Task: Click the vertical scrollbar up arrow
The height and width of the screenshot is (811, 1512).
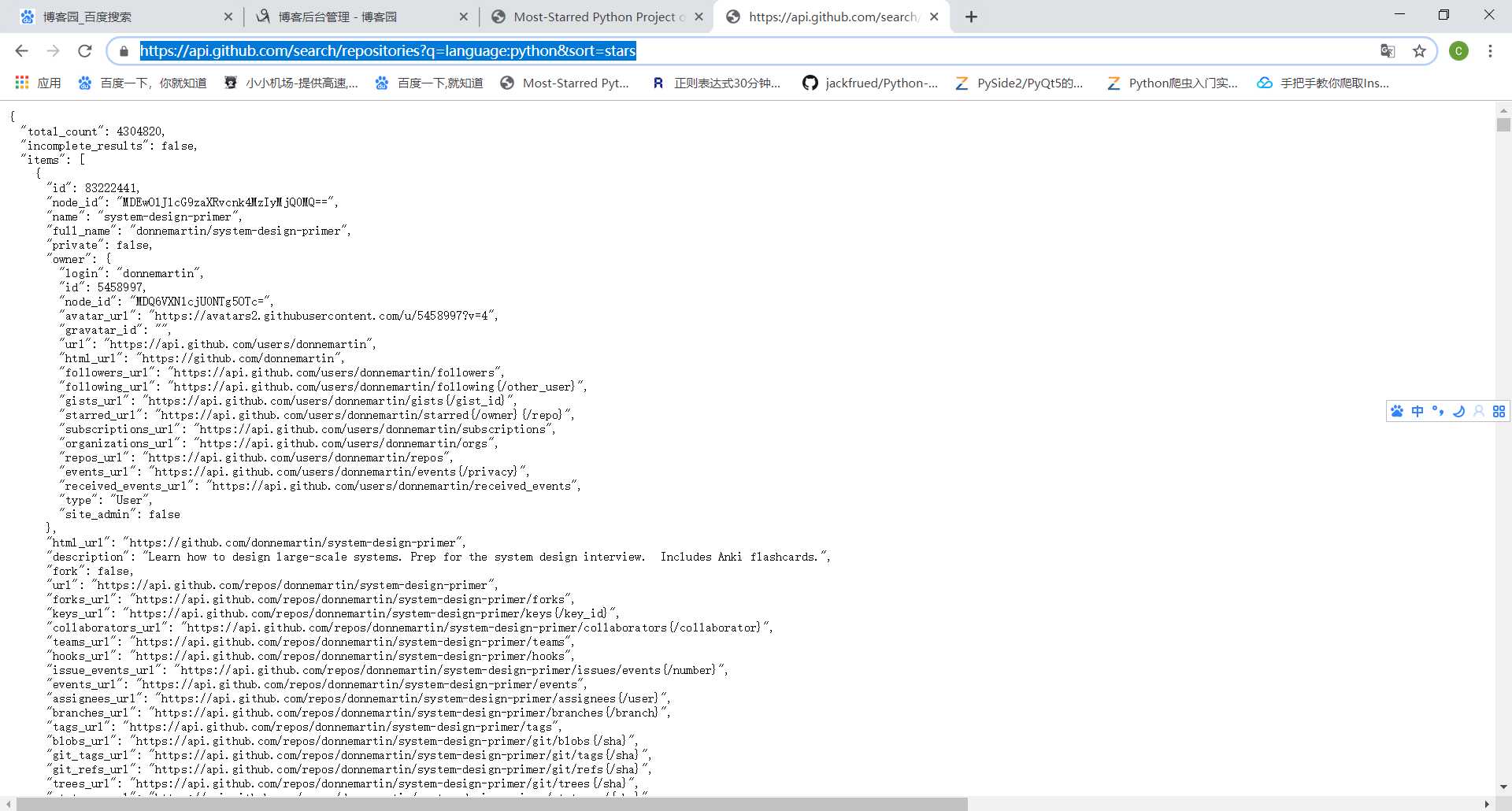Action: point(1503,110)
